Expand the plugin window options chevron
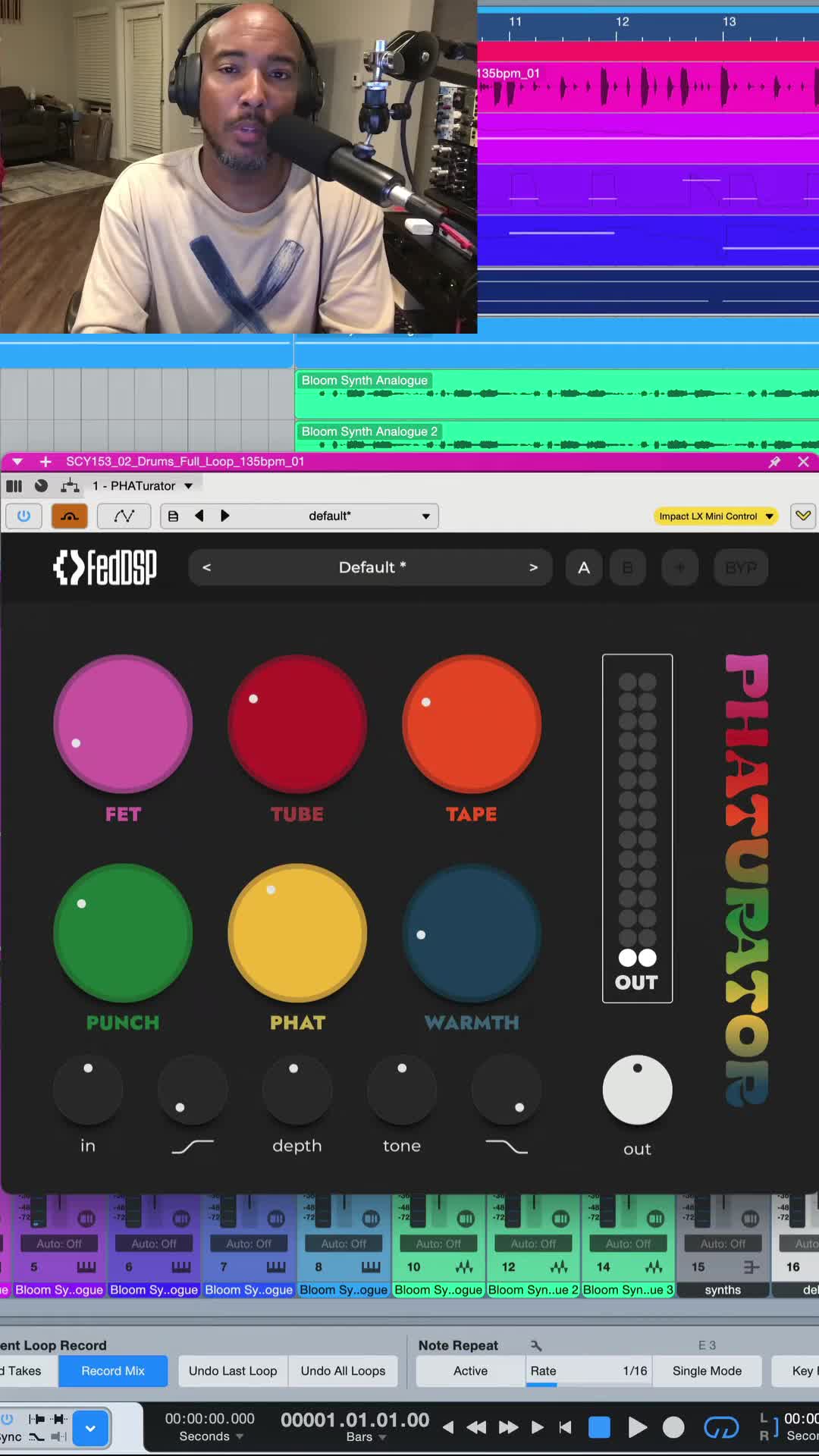Image resolution: width=819 pixels, height=1456 pixels. point(803,516)
